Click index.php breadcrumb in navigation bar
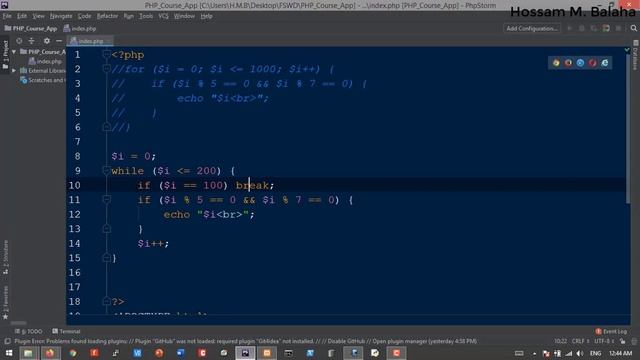Viewport: 640px width, 360px height. (80, 29)
